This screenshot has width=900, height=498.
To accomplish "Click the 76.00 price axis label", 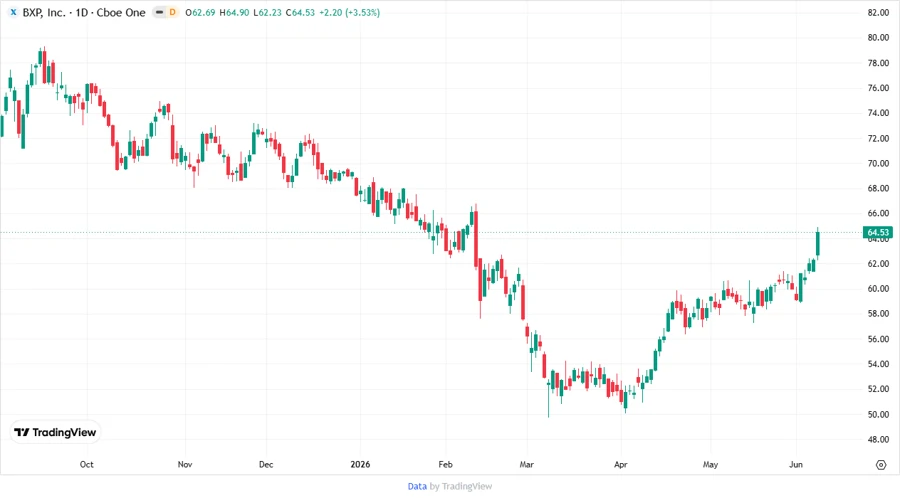I will click(x=878, y=88).
